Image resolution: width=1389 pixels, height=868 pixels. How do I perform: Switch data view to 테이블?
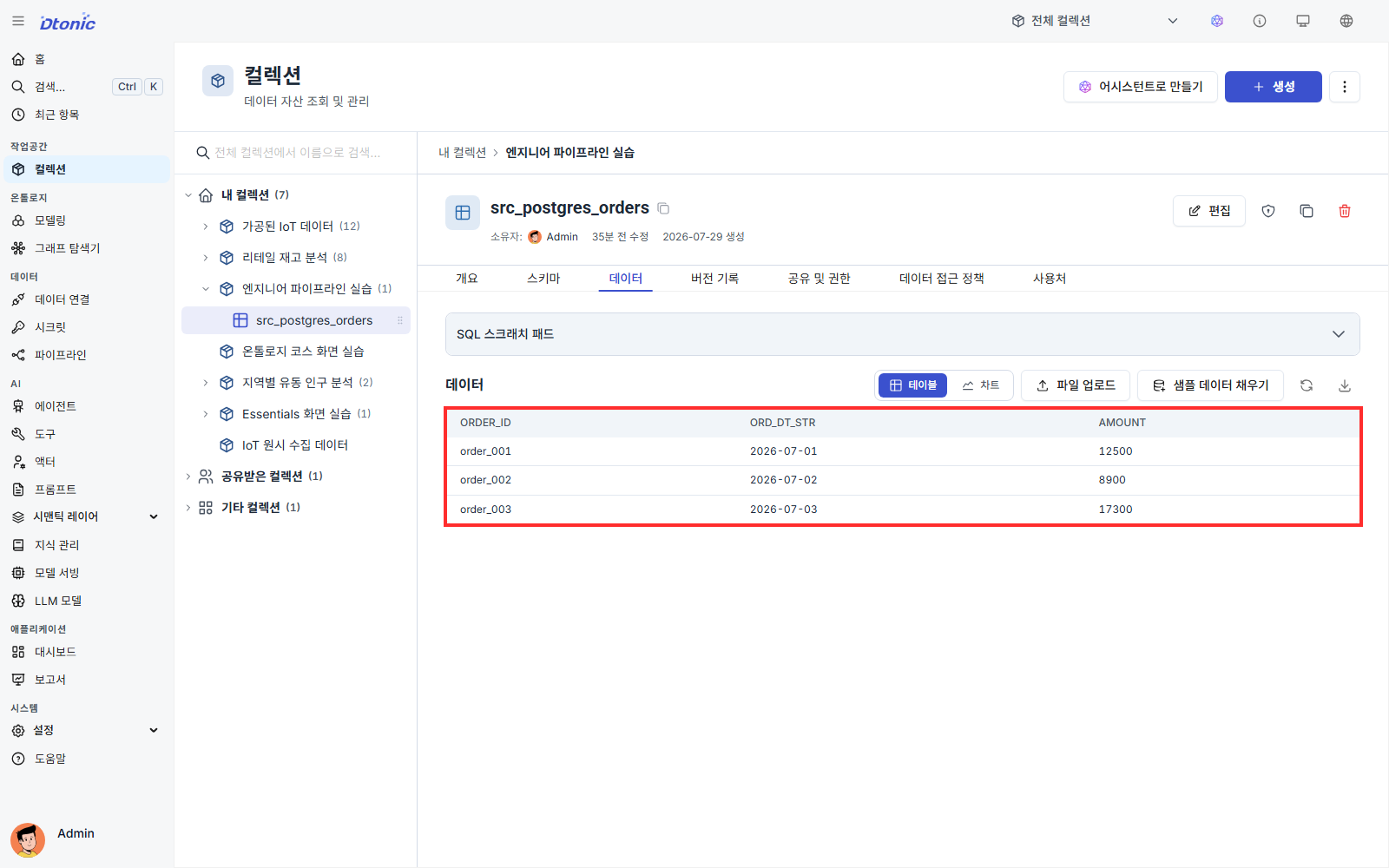click(x=912, y=385)
